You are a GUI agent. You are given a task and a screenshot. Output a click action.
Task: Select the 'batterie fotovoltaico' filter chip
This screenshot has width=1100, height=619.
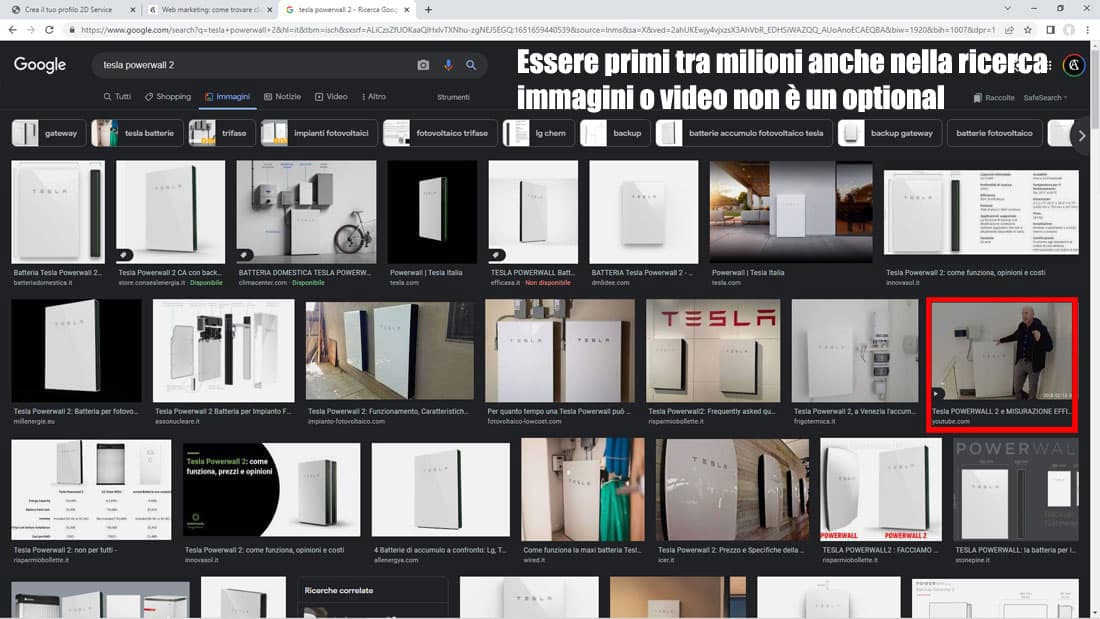[x=994, y=133]
